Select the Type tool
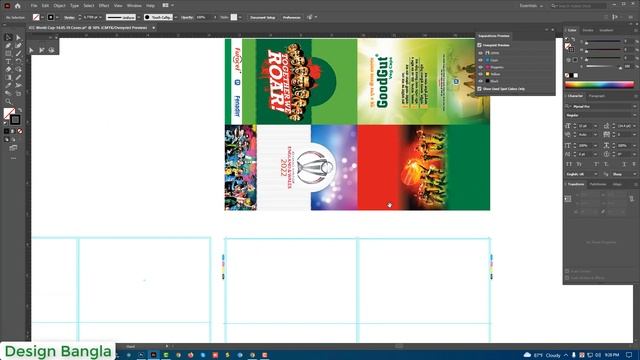 click(x=8, y=62)
